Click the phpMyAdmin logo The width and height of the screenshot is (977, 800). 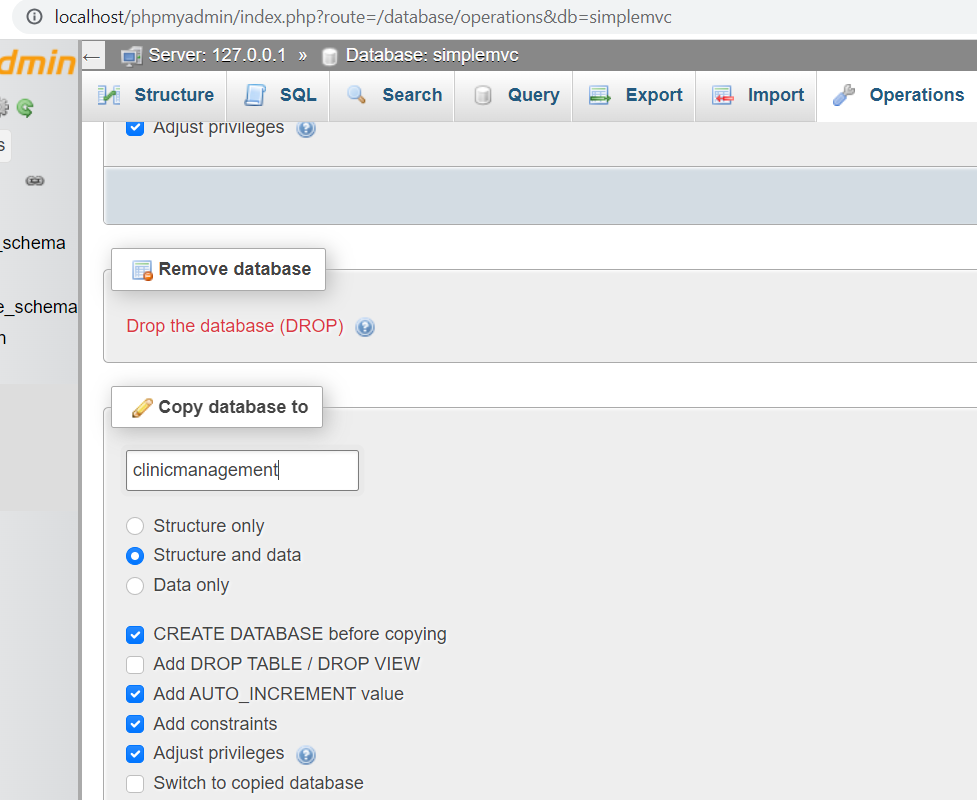click(x=38, y=64)
